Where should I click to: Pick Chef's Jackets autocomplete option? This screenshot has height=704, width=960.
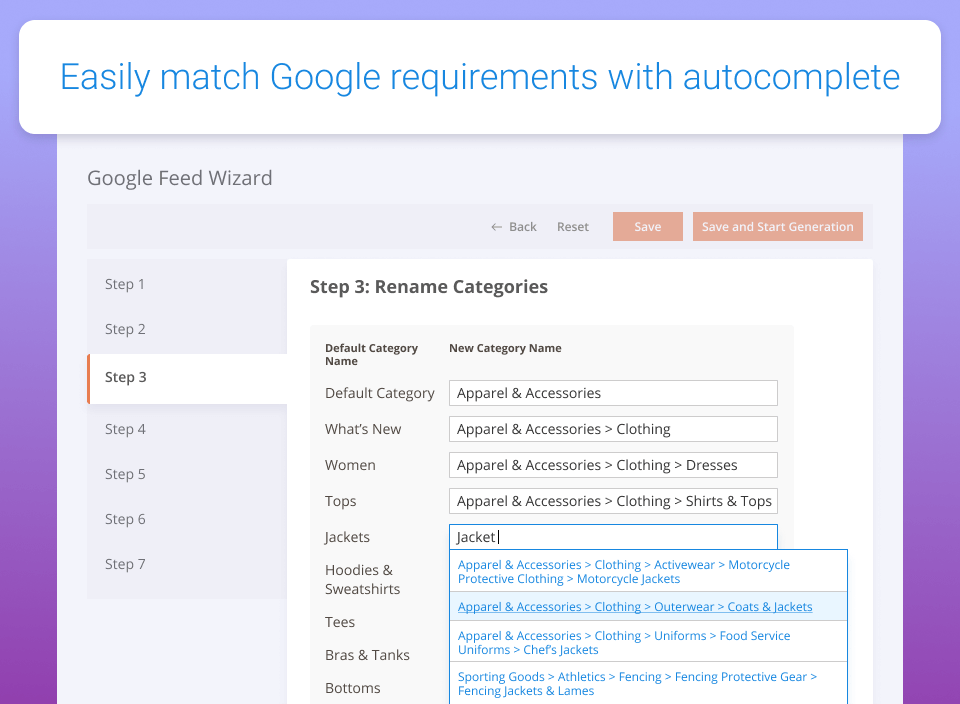coord(648,642)
